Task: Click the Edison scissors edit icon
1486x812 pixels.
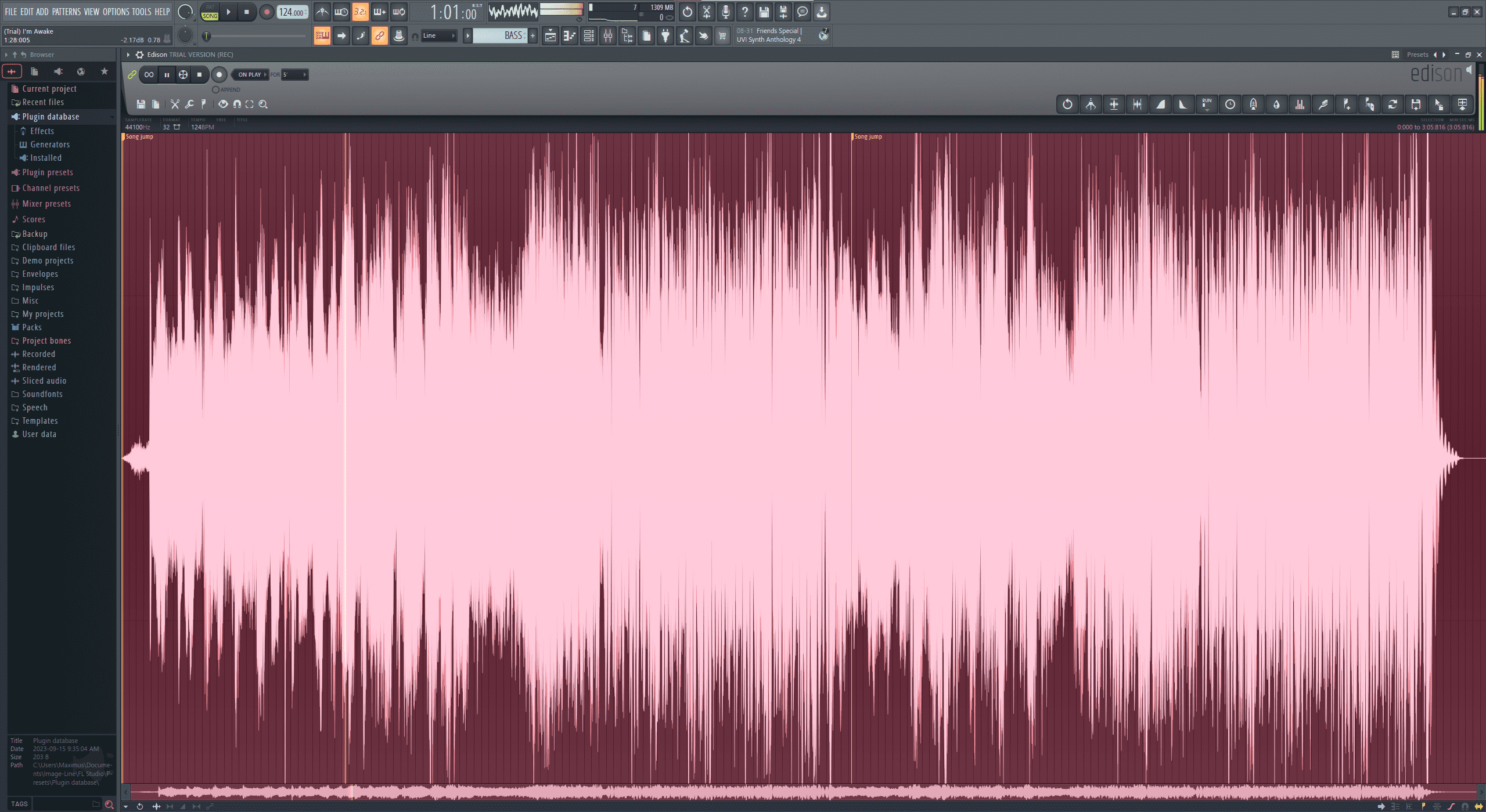Action: (175, 104)
